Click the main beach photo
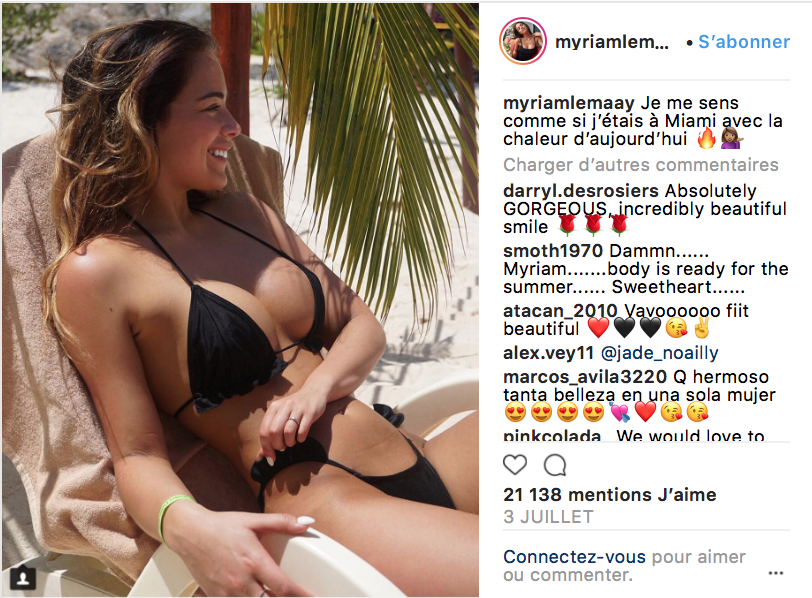The height and width of the screenshot is (598, 812). pyautogui.click(x=240, y=299)
